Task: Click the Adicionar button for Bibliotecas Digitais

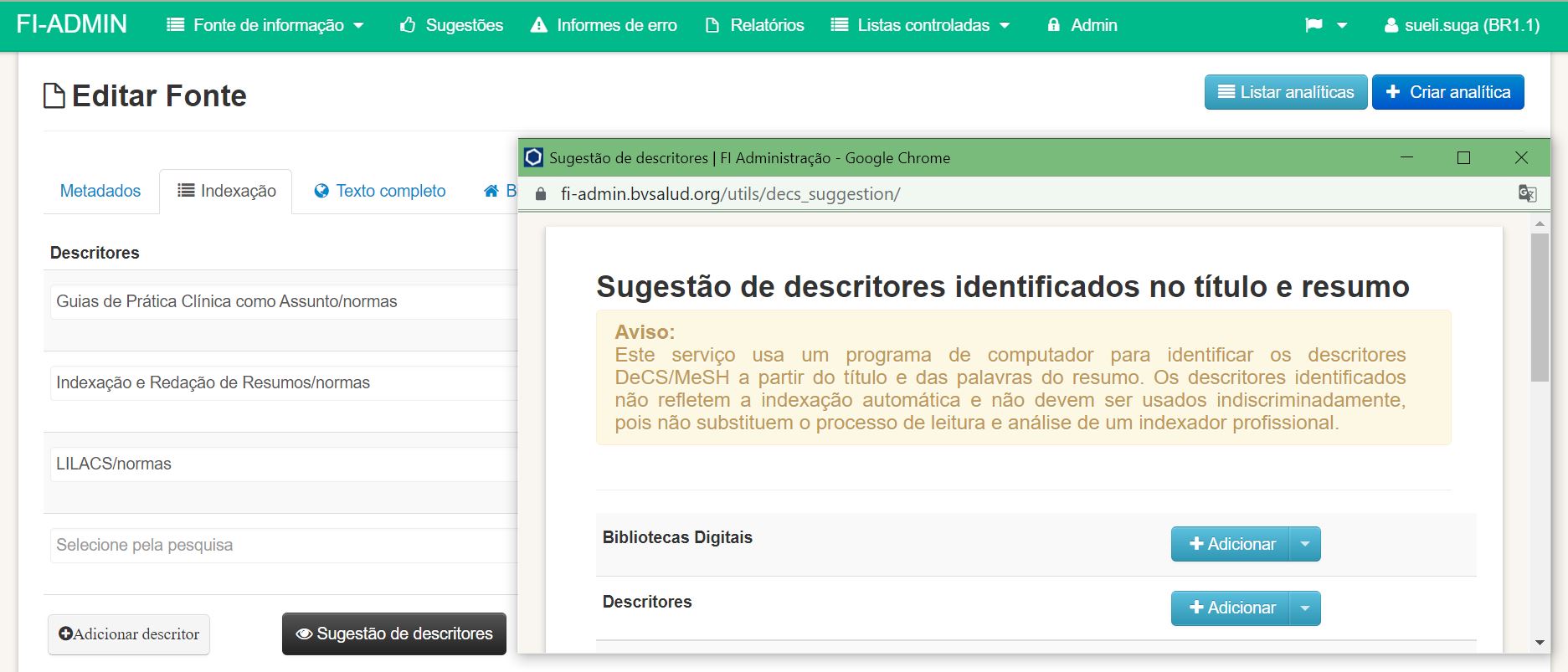Action: (1231, 544)
